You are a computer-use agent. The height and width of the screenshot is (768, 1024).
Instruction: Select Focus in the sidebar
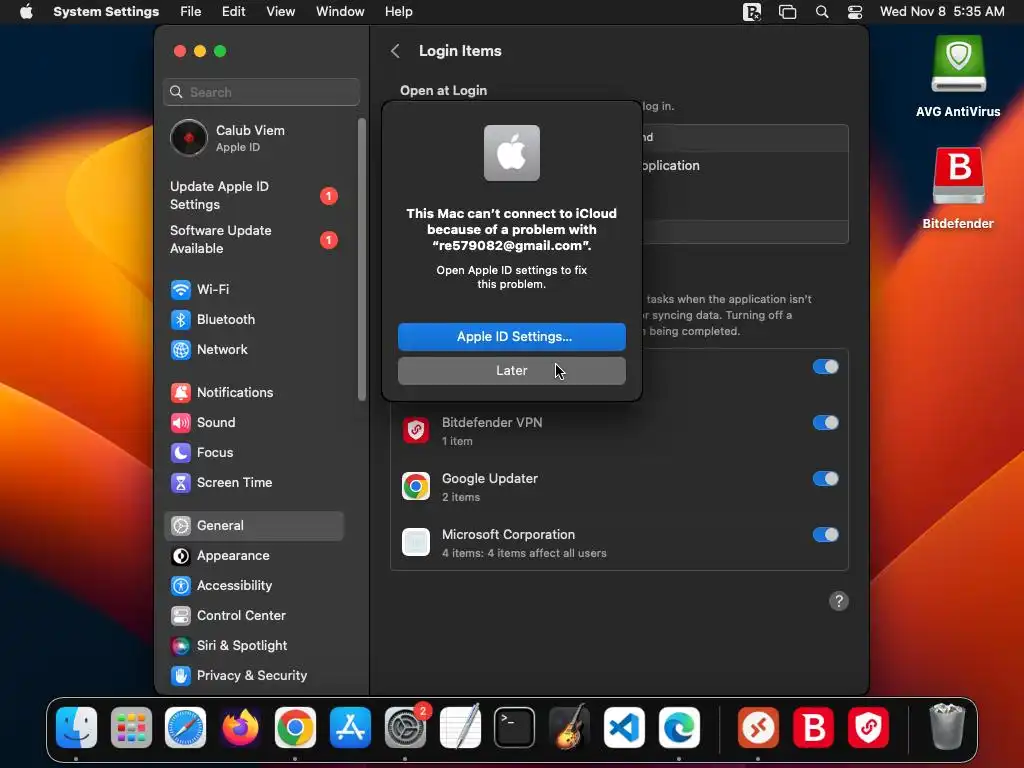(253, 453)
